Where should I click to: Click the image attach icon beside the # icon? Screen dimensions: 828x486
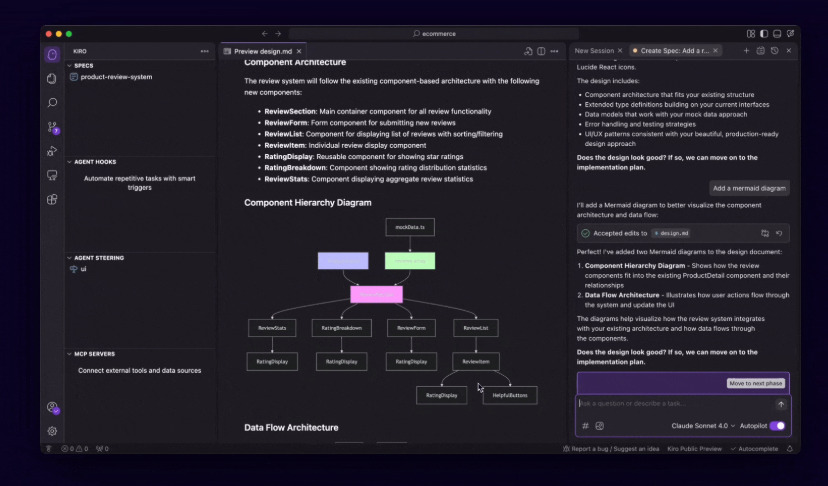(599, 426)
